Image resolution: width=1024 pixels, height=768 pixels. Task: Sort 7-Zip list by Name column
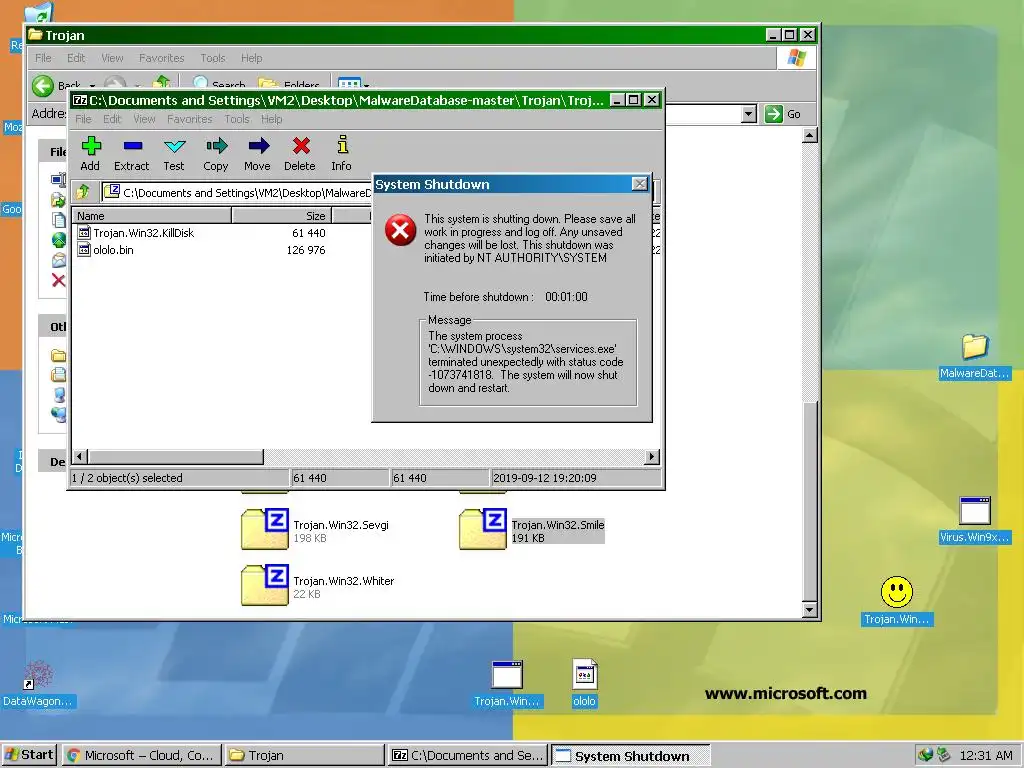(x=152, y=216)
